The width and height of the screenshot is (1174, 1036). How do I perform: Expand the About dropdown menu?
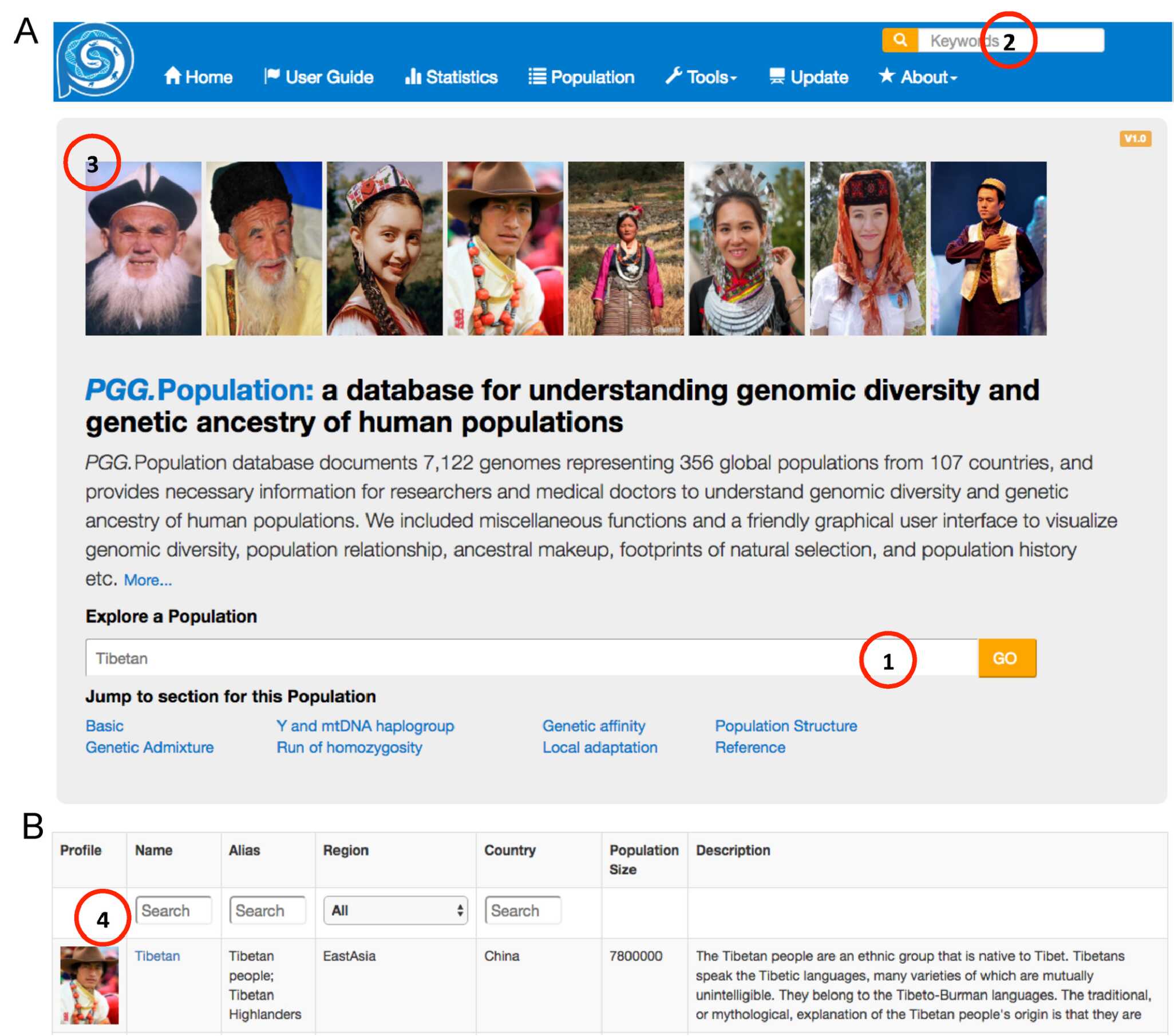918,77
